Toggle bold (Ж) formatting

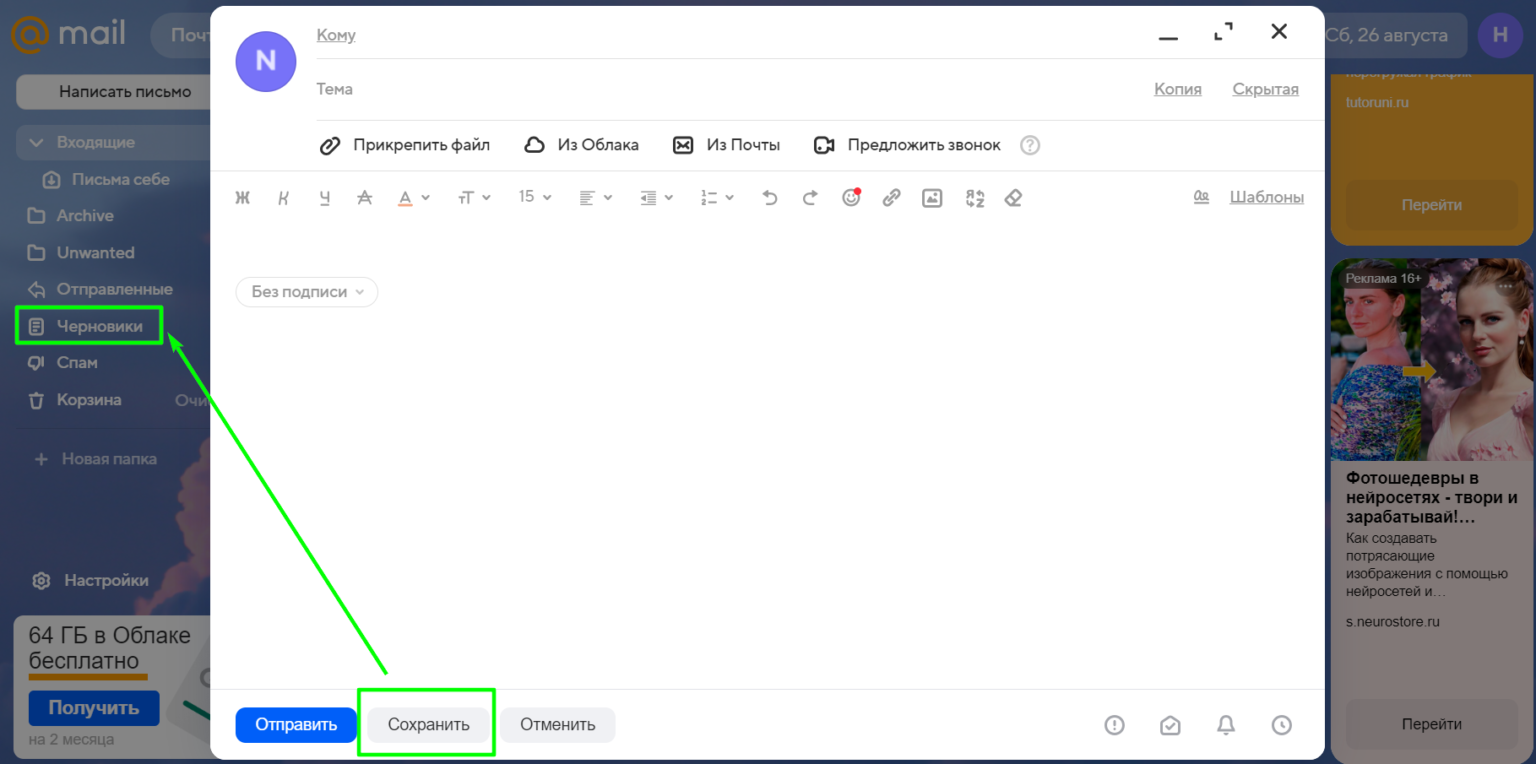pyautogui.click(x=242, y=198)
